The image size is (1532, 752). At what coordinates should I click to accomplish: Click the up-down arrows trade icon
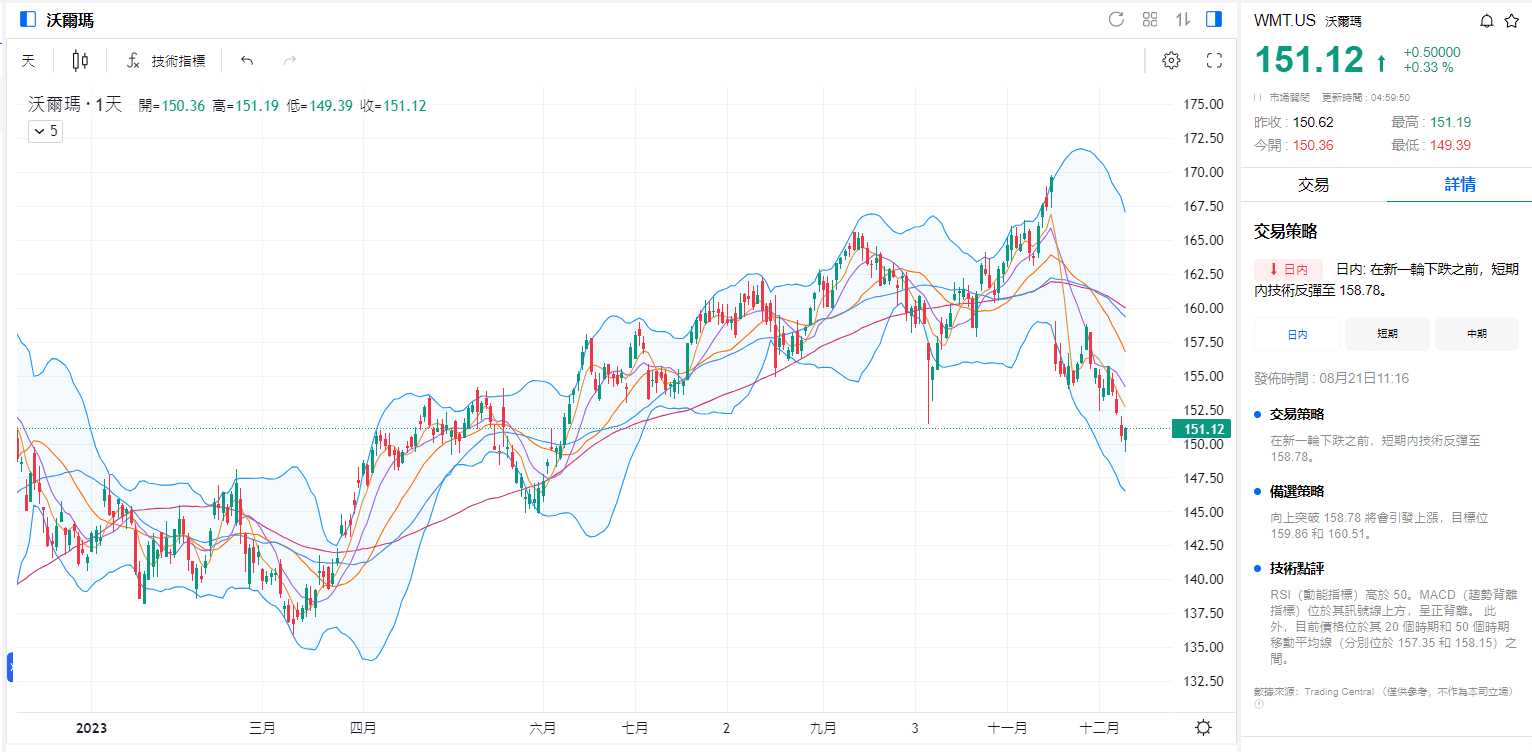pyautogui.click(x=1182, y=20)
